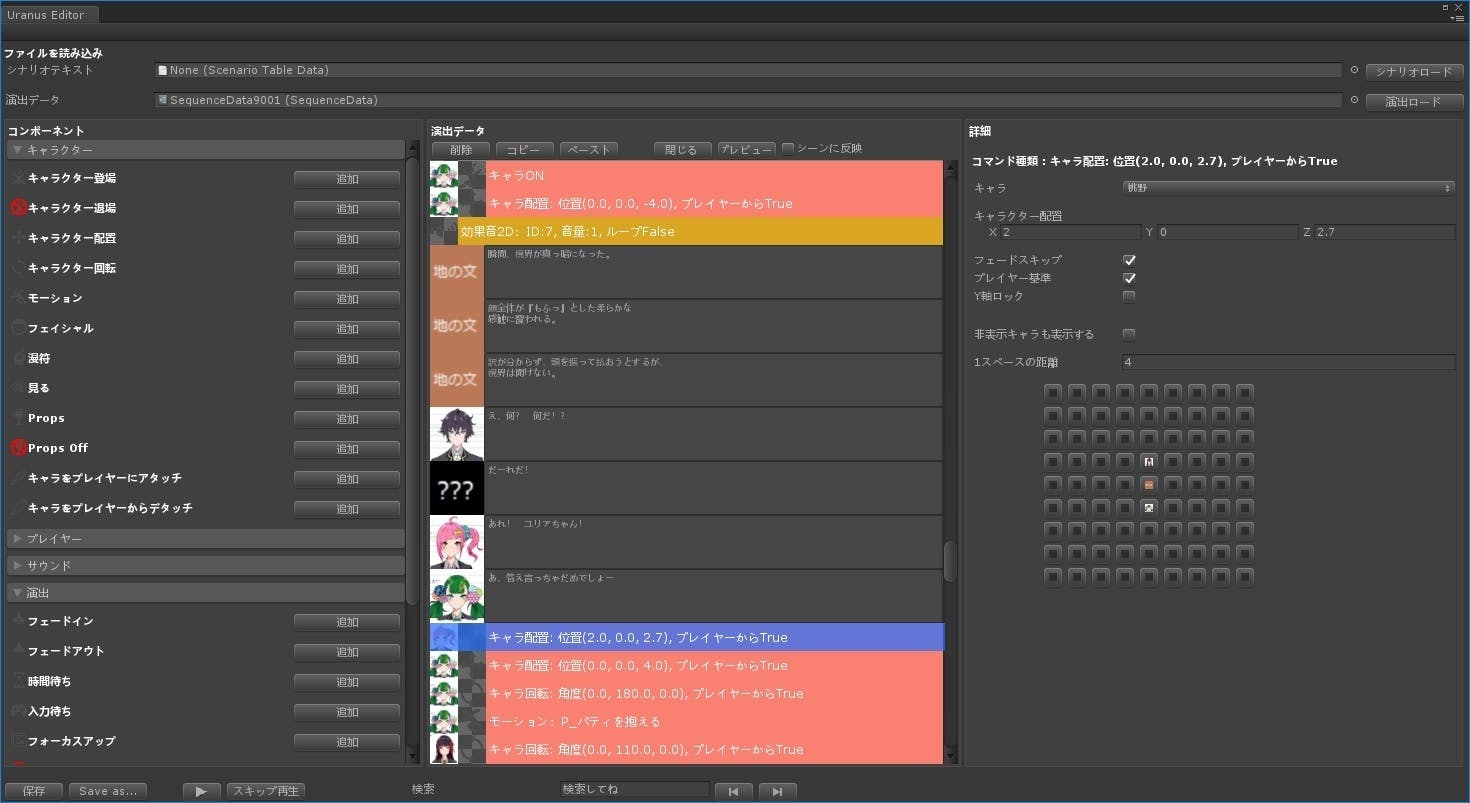Select the 効果音2D ID:7 command row
This screenshot has width=1470, height=803.
[x=700, y=231]
